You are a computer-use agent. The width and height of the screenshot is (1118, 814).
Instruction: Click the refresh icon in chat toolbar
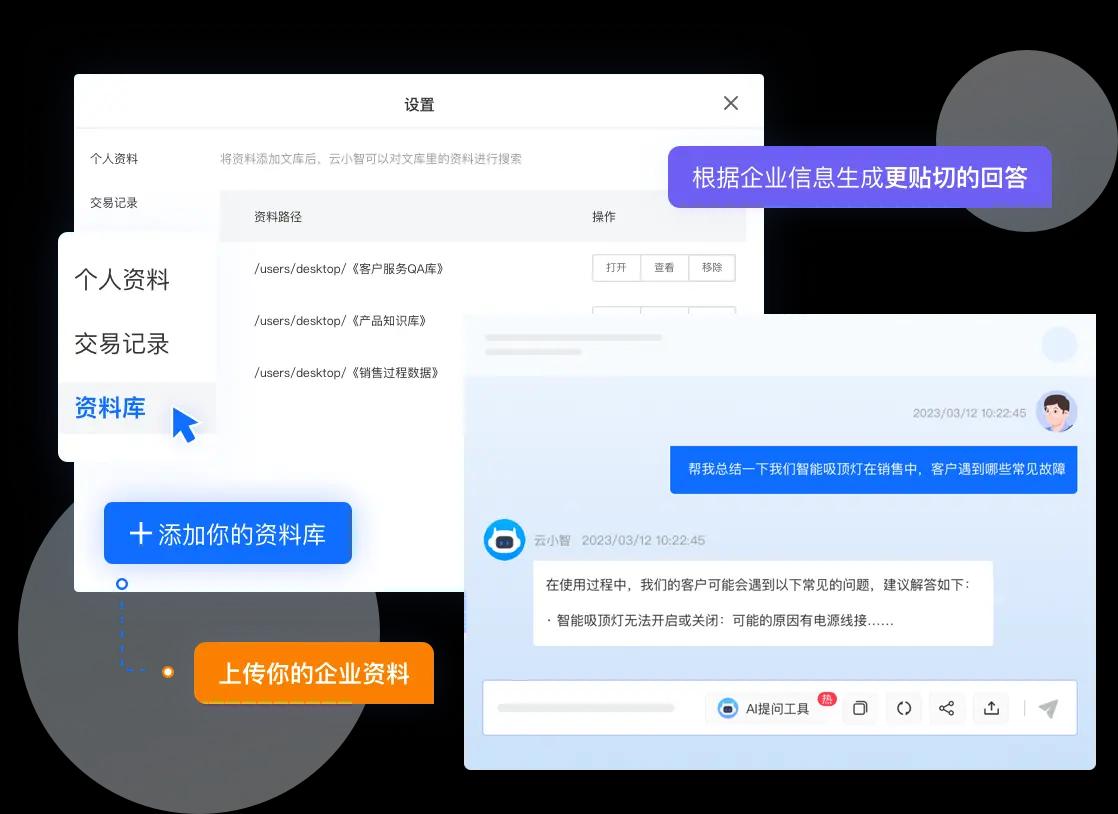[904, 708]
